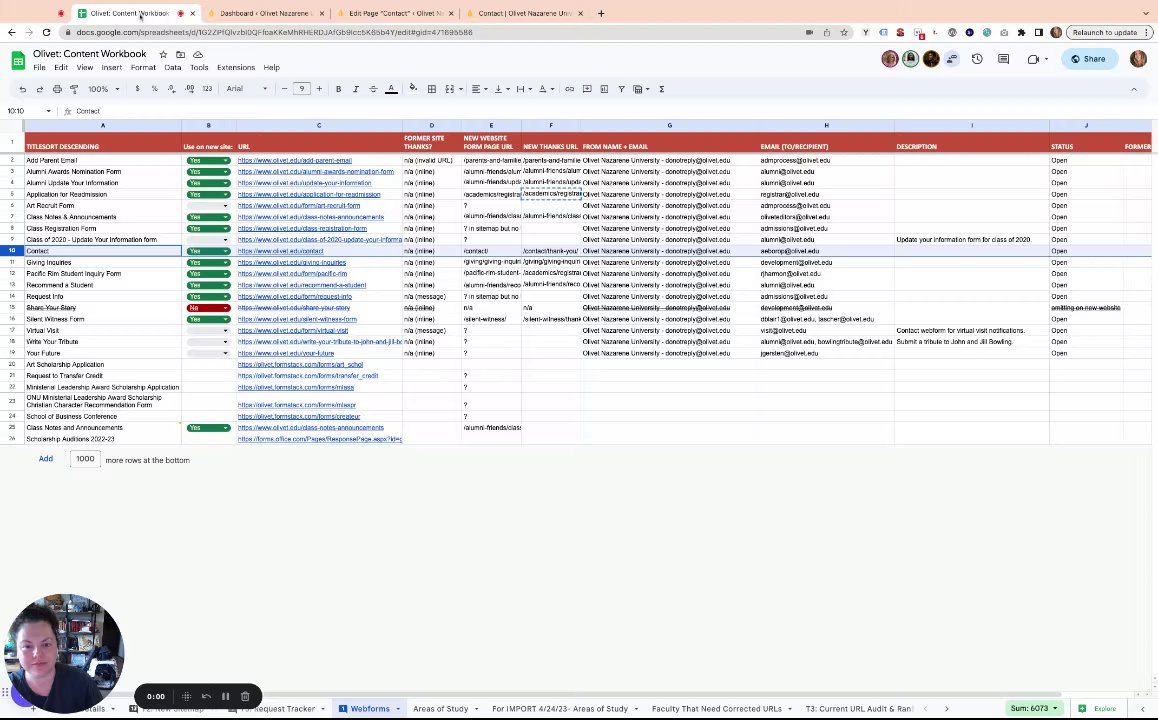Image resolution: width=1158 pixels, height=720 pixels.
Task: Click the font size field showing 9
Action: point(301,89)
